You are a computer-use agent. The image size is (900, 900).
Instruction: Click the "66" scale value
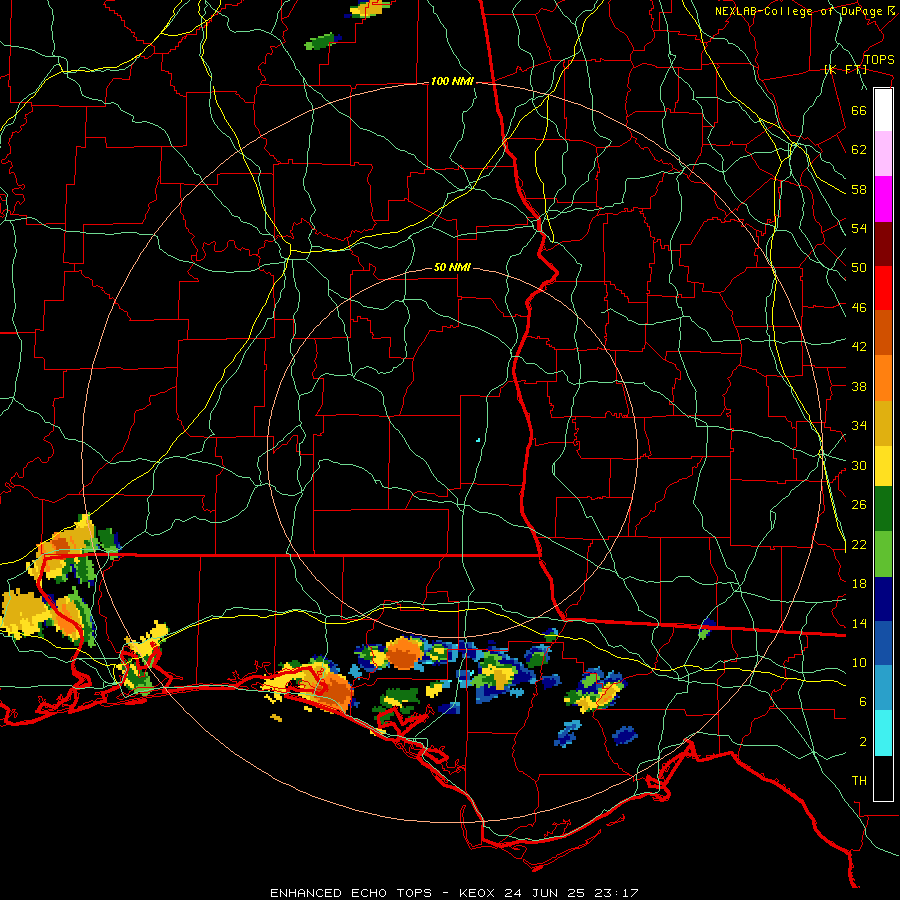[859, 110]
